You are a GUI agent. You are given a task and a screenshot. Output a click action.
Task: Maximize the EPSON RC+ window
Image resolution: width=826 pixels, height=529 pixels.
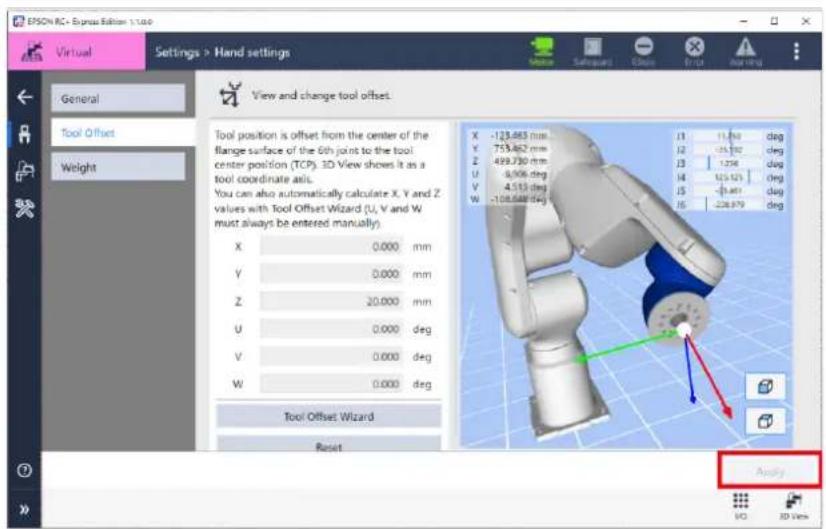[x=774, y=21]
